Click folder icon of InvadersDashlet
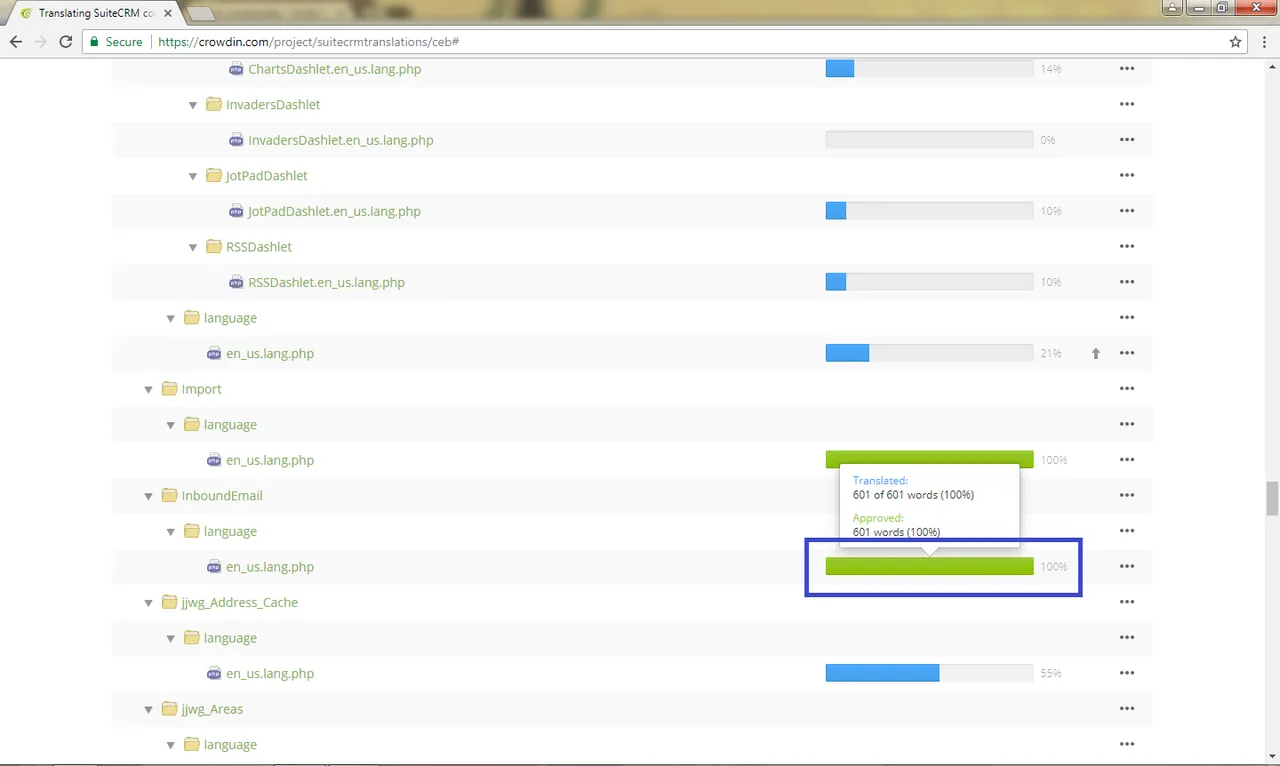1280x766 pixels. (214, 104)
